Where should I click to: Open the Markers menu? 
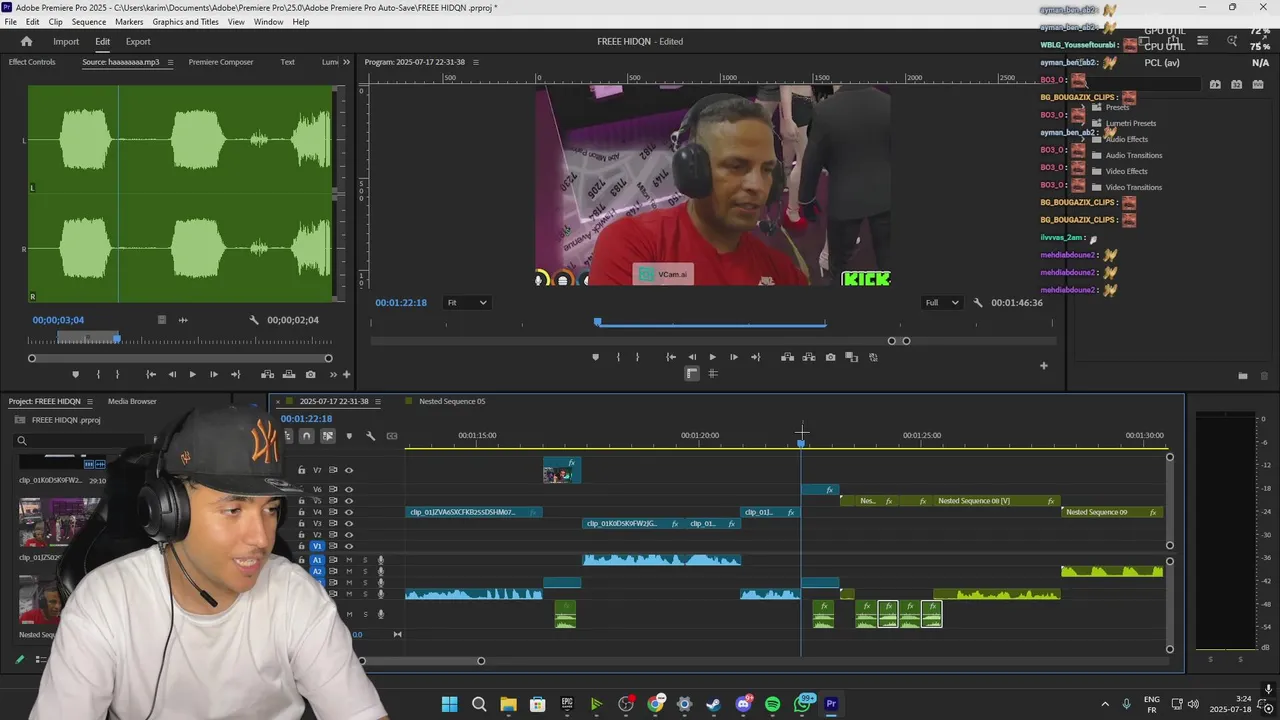129,22
